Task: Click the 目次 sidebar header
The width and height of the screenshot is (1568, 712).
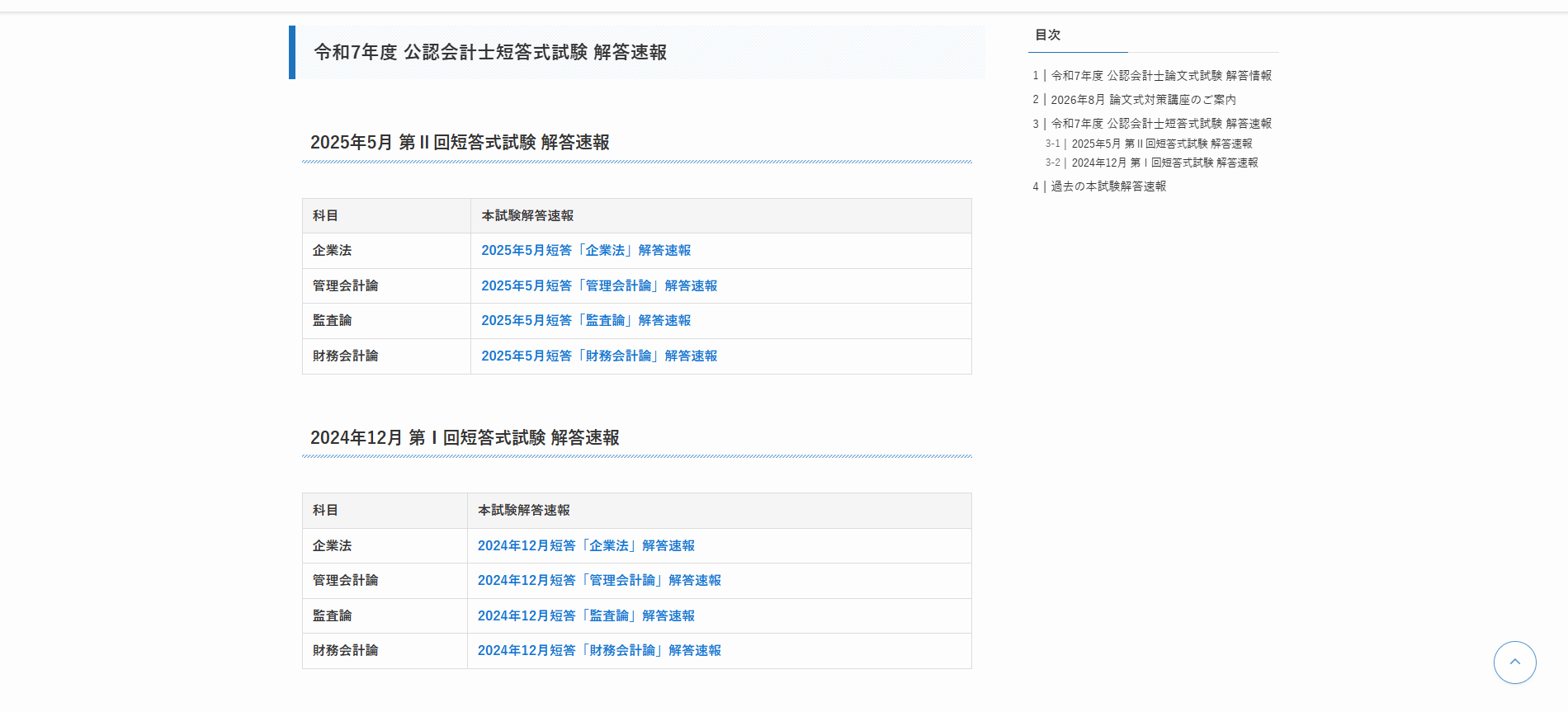Action: [1048, 35]
